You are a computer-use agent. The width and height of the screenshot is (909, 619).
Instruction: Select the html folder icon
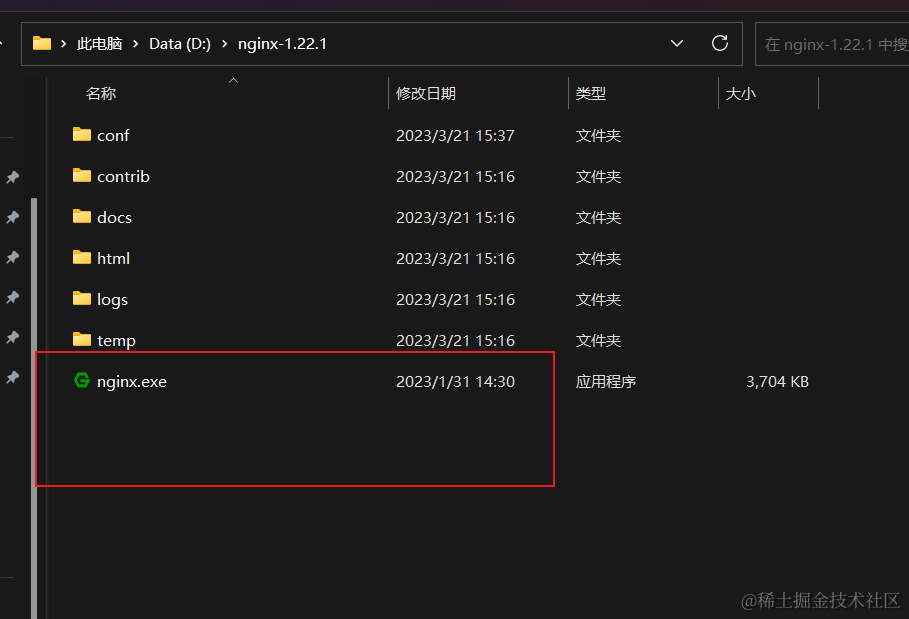tap(82, 257)
